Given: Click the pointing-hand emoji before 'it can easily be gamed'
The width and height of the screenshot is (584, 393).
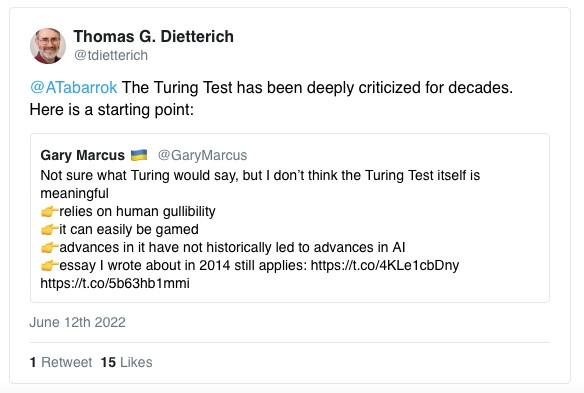Looking at the screenshot, I should (50, 229).
